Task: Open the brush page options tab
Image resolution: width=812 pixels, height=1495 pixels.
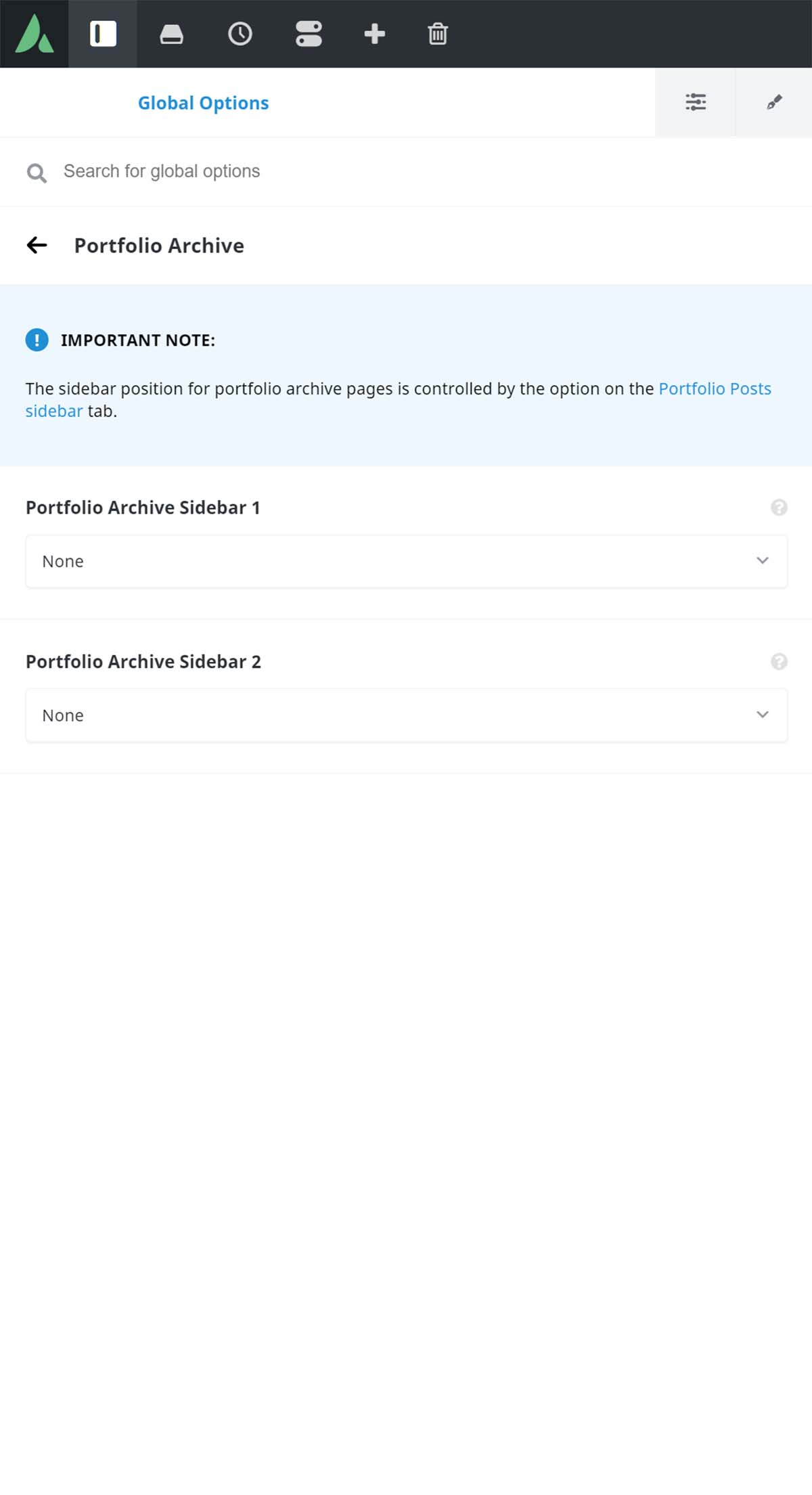Action: [x=774, y=102]
